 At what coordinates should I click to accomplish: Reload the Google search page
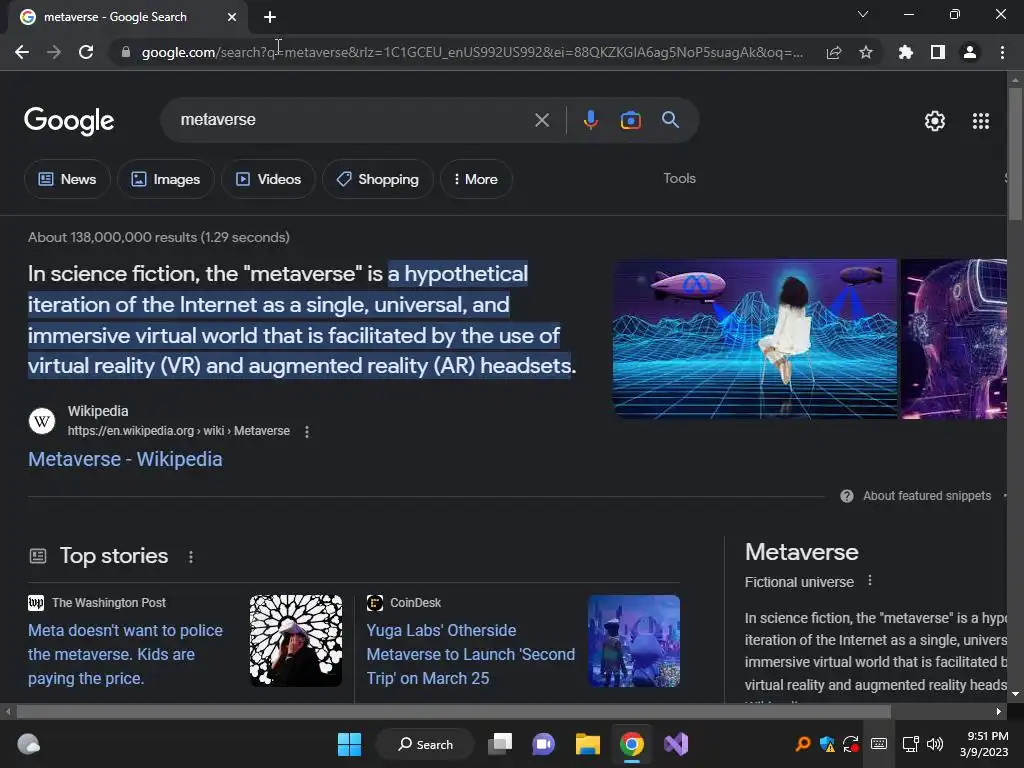pyautogui.click(x=86, y=52)
